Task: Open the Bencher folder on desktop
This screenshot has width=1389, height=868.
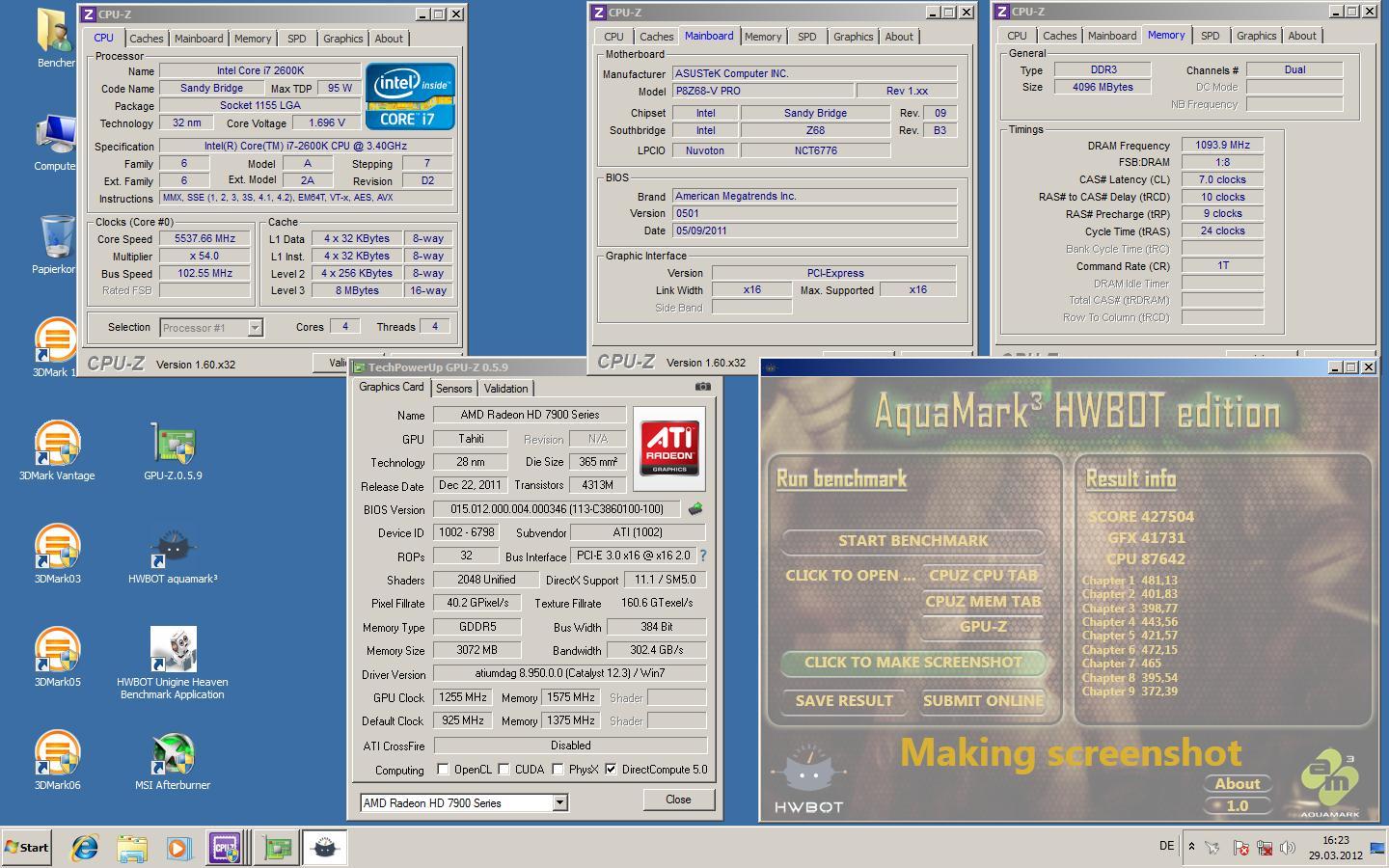Action: 55,39
